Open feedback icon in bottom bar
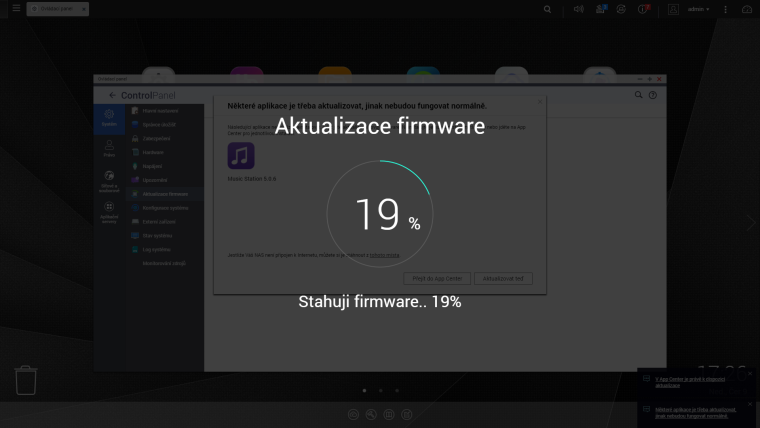Viewport: 760px width, 428px height. pyautogui.click(x=407, y=414)
